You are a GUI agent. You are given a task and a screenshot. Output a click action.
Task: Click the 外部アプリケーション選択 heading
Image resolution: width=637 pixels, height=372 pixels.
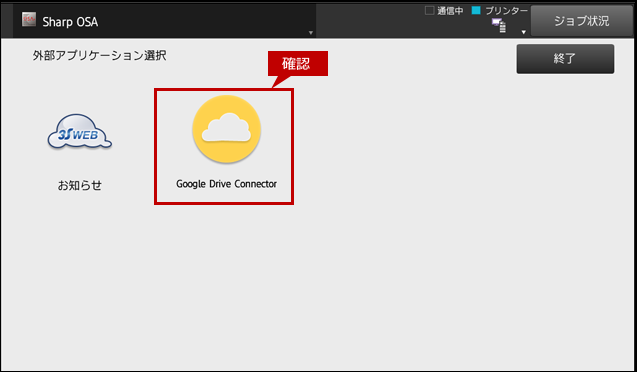tap(100, 56)
